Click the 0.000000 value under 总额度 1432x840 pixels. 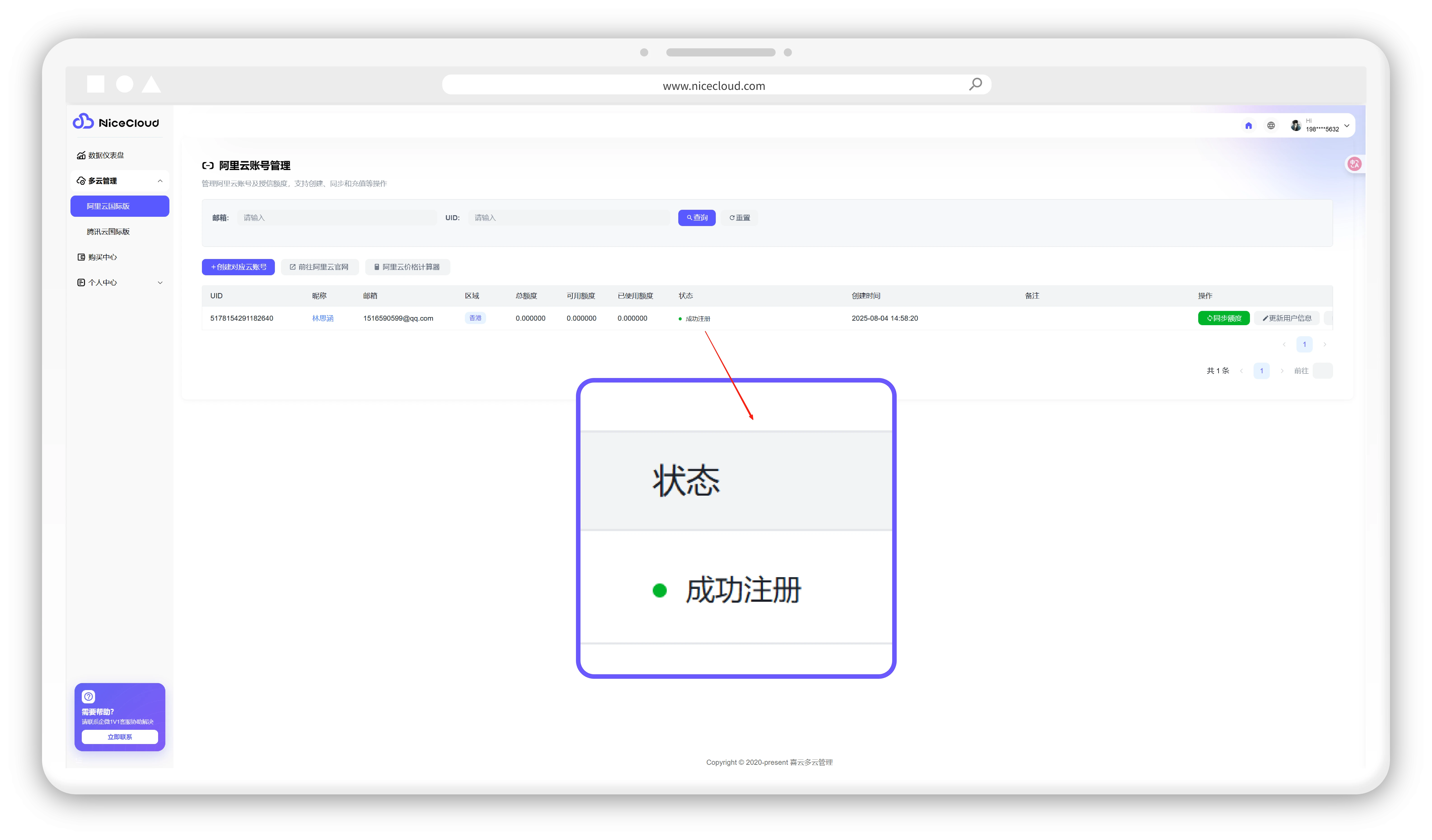[x=530, y=318]
